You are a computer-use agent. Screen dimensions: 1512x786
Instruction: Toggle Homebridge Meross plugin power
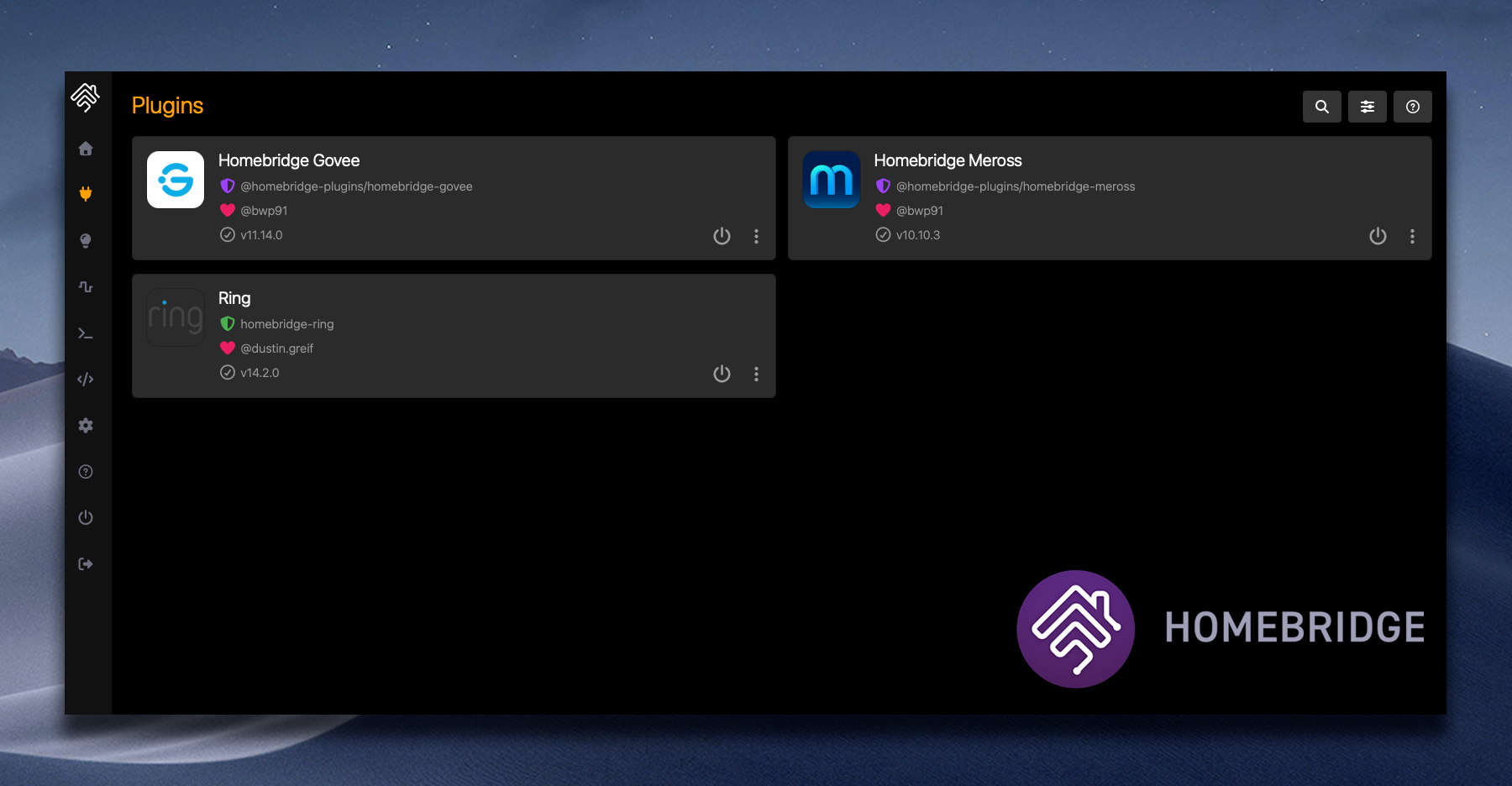[x=1378, y=236]
